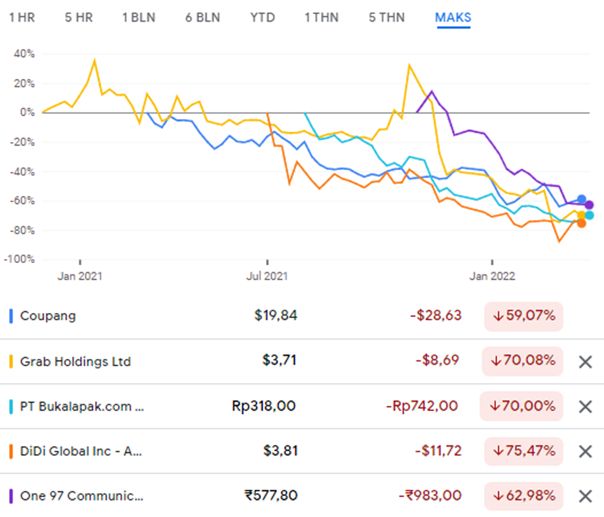Screen dimensions: 604x517
Task: Click the Coupang price $19,84
Action: (x=276, y=316)
